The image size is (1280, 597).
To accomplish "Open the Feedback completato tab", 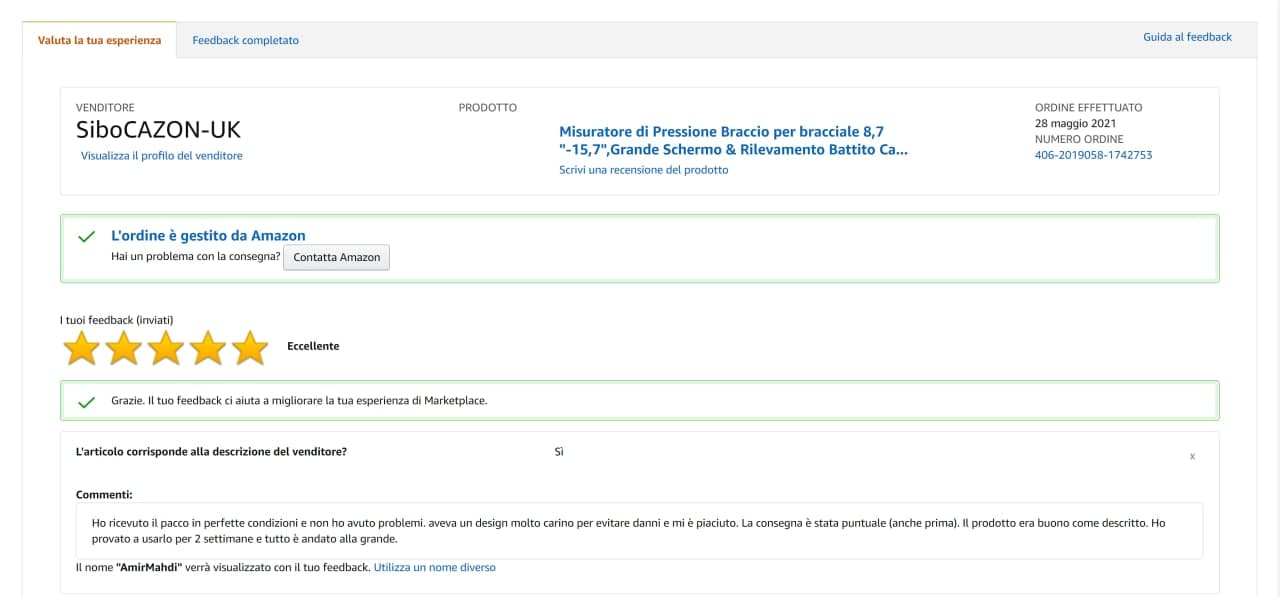I will pos(245,40).
